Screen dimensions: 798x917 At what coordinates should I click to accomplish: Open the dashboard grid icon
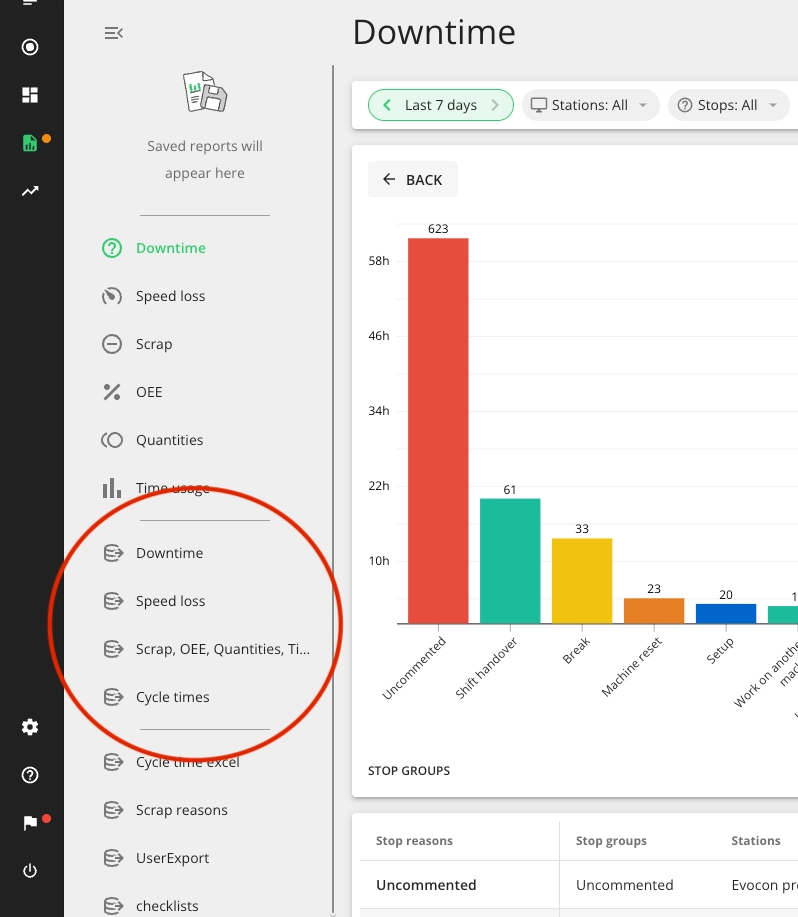(x=30, y=95)
